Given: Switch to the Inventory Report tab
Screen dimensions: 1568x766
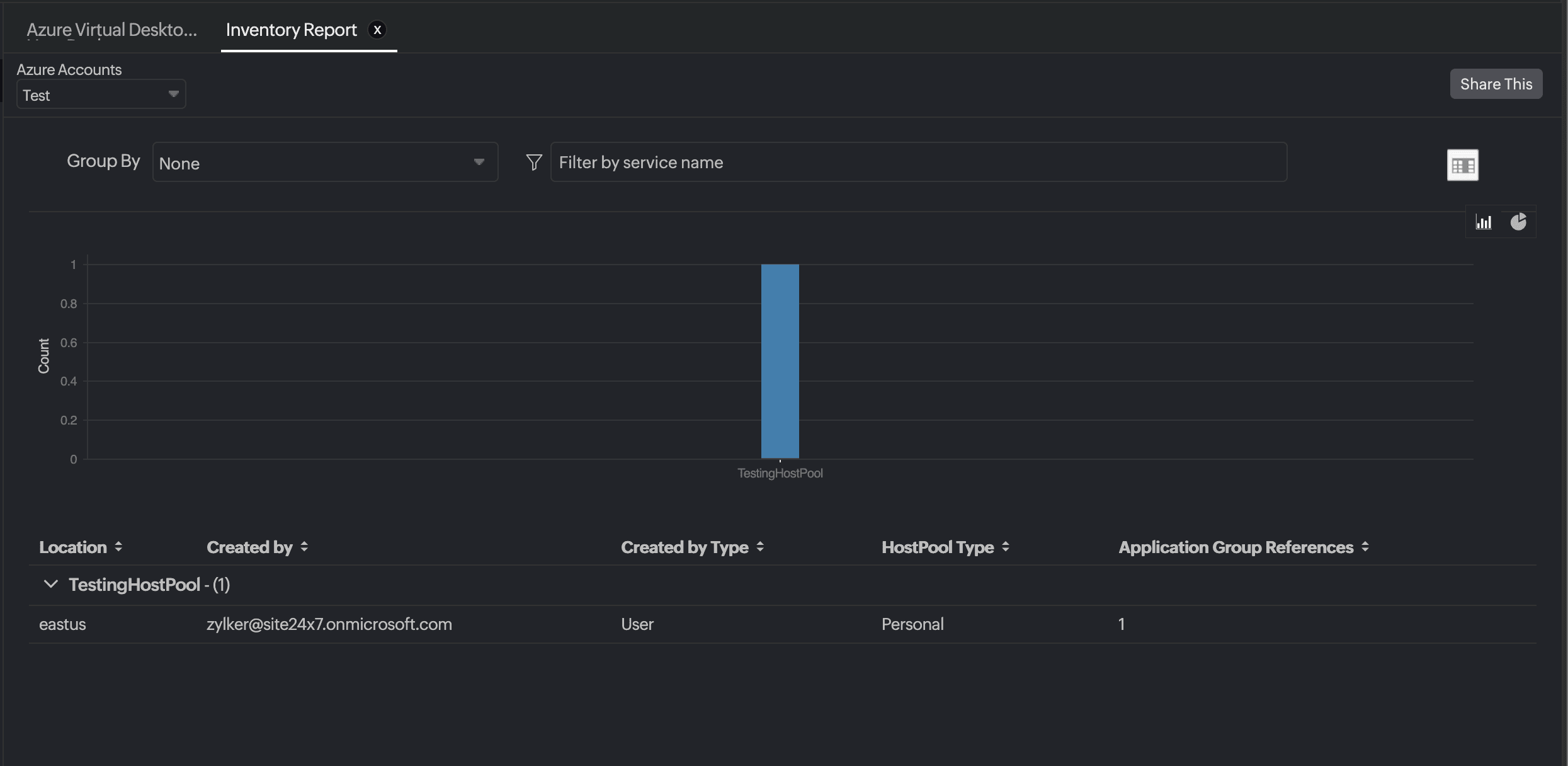Looking at the screenshot, I should pos(291,29).
